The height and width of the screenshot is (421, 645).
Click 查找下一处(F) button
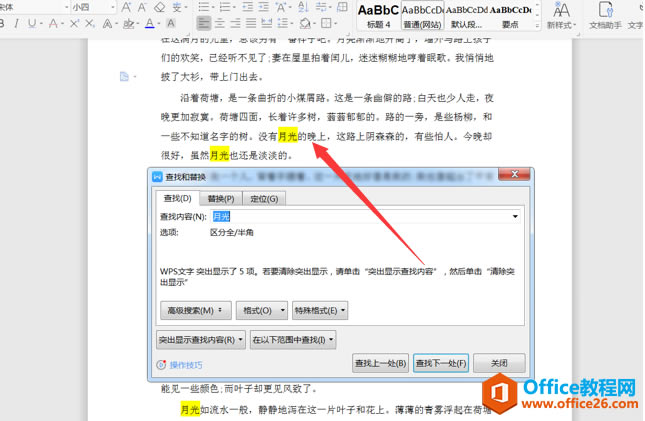(x=441, y=363)
